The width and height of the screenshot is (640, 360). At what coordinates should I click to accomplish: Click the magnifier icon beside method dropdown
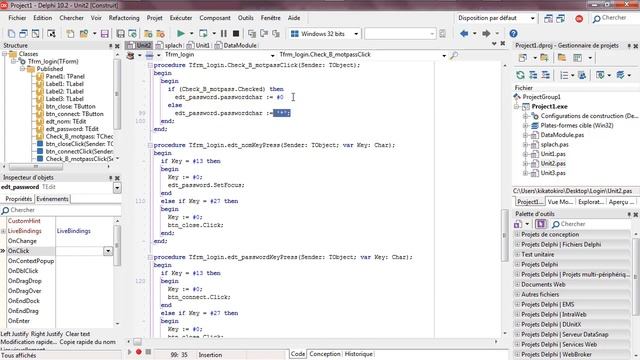[x=453, y=55]
